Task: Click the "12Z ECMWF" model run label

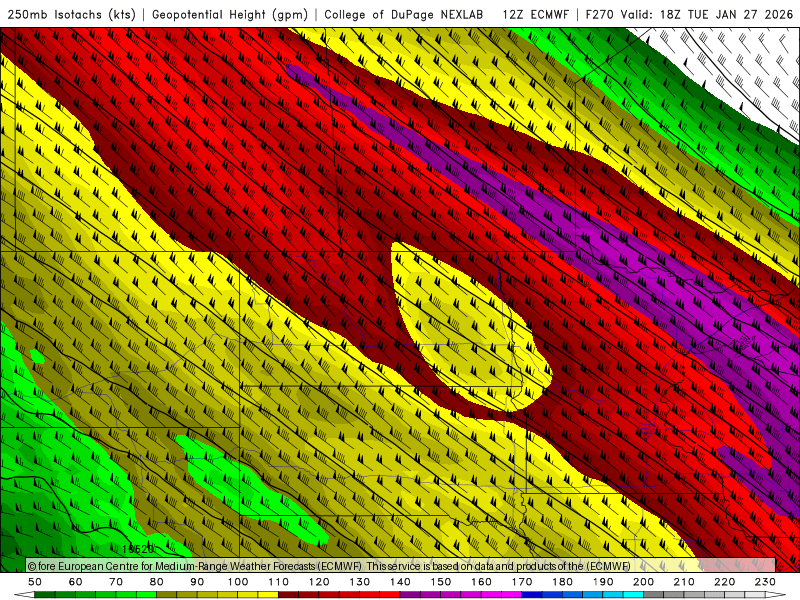Action: point(535,14)
